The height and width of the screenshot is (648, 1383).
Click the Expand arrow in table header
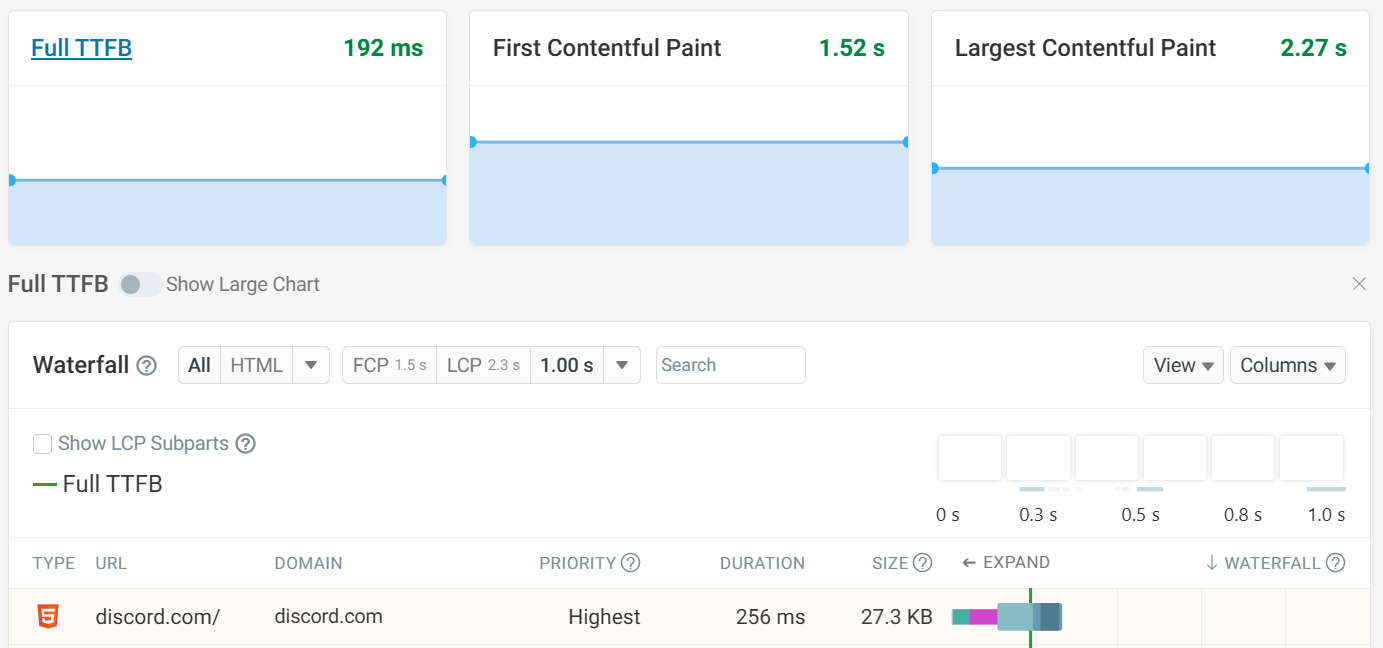pyautogui.click(x=970, y=562)
